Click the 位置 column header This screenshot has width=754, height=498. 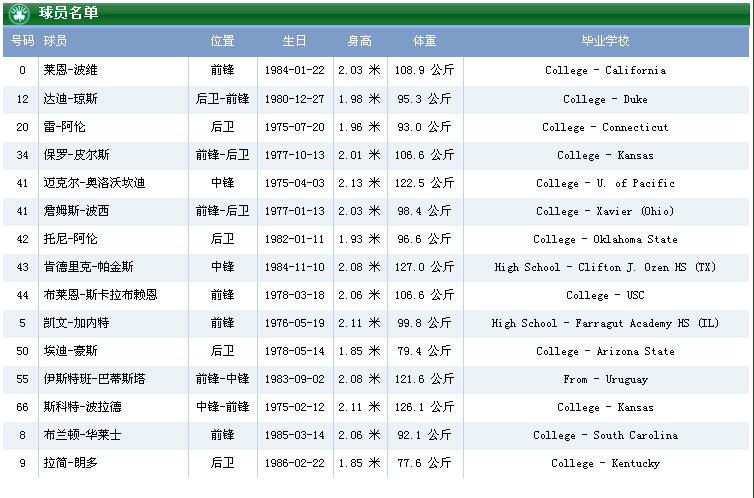pos(222,41)
